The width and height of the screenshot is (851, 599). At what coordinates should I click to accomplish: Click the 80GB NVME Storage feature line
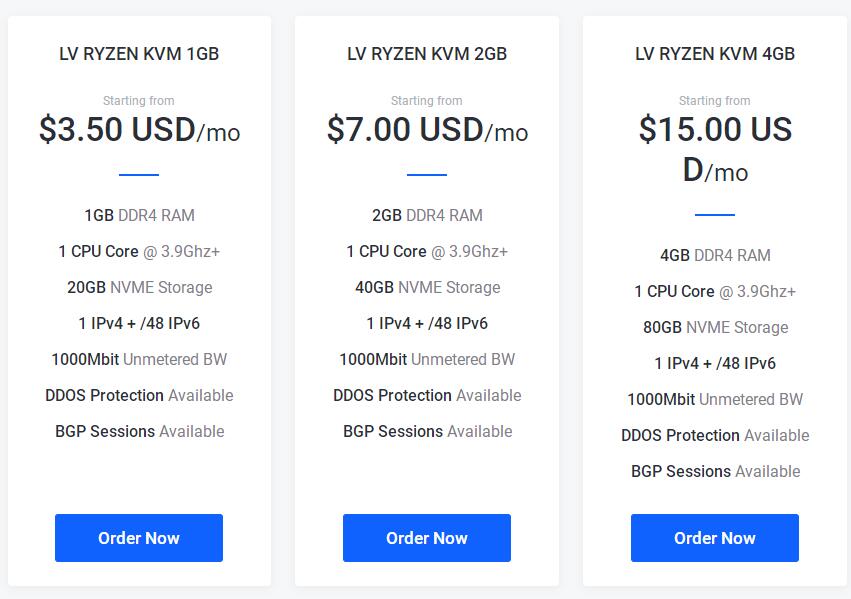715,327
